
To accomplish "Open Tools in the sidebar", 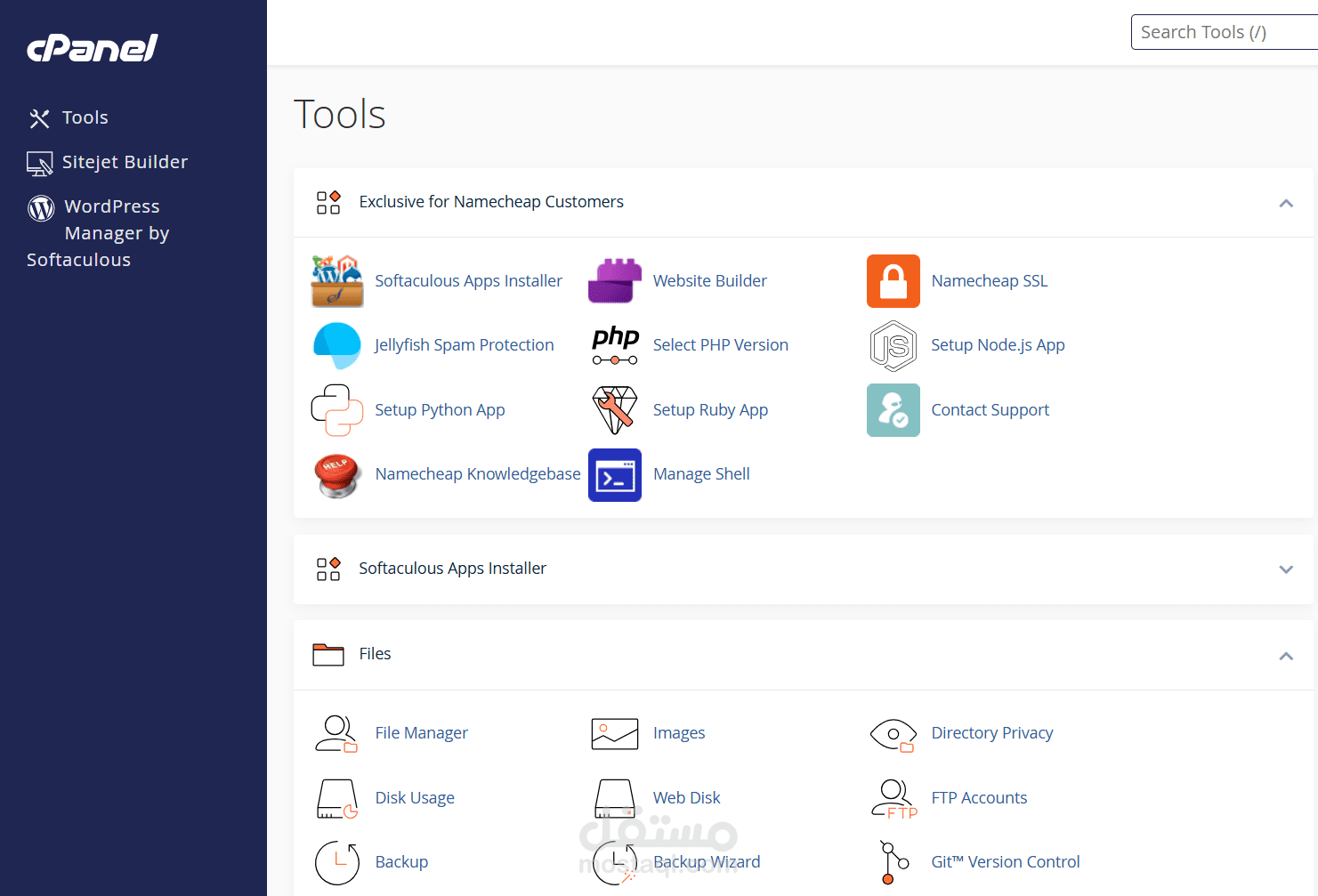I will pos(85,117).
